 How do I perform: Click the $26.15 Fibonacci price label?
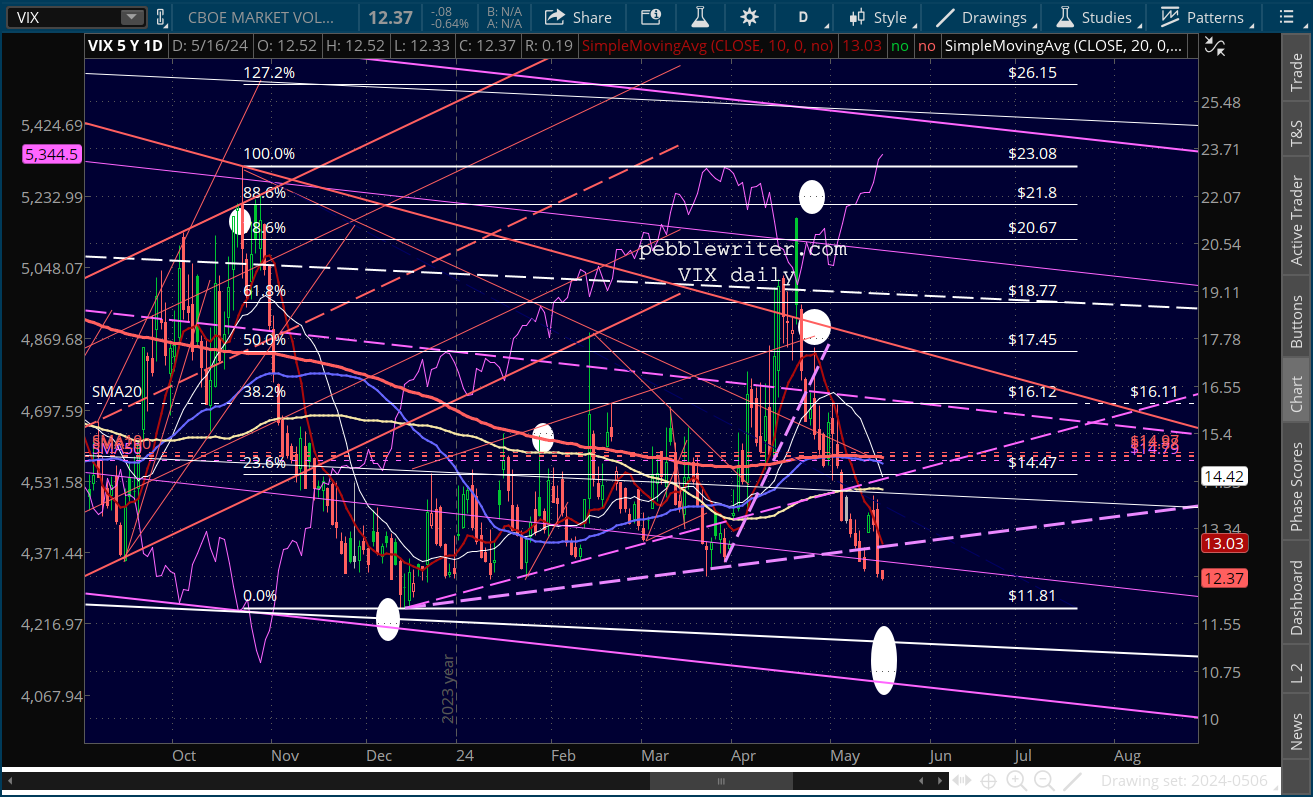[x=1032, y=73]
